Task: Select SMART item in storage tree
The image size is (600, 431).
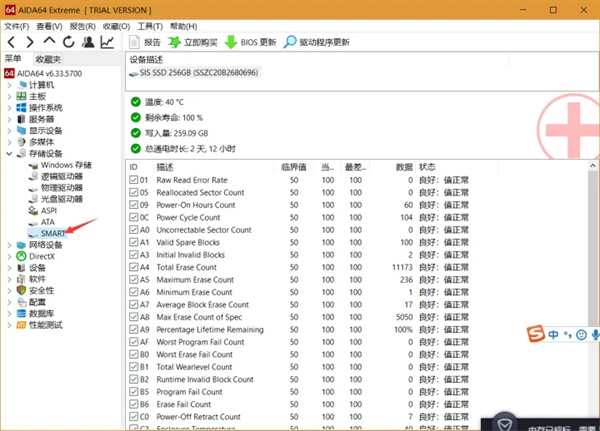Action: pos(53,233)
